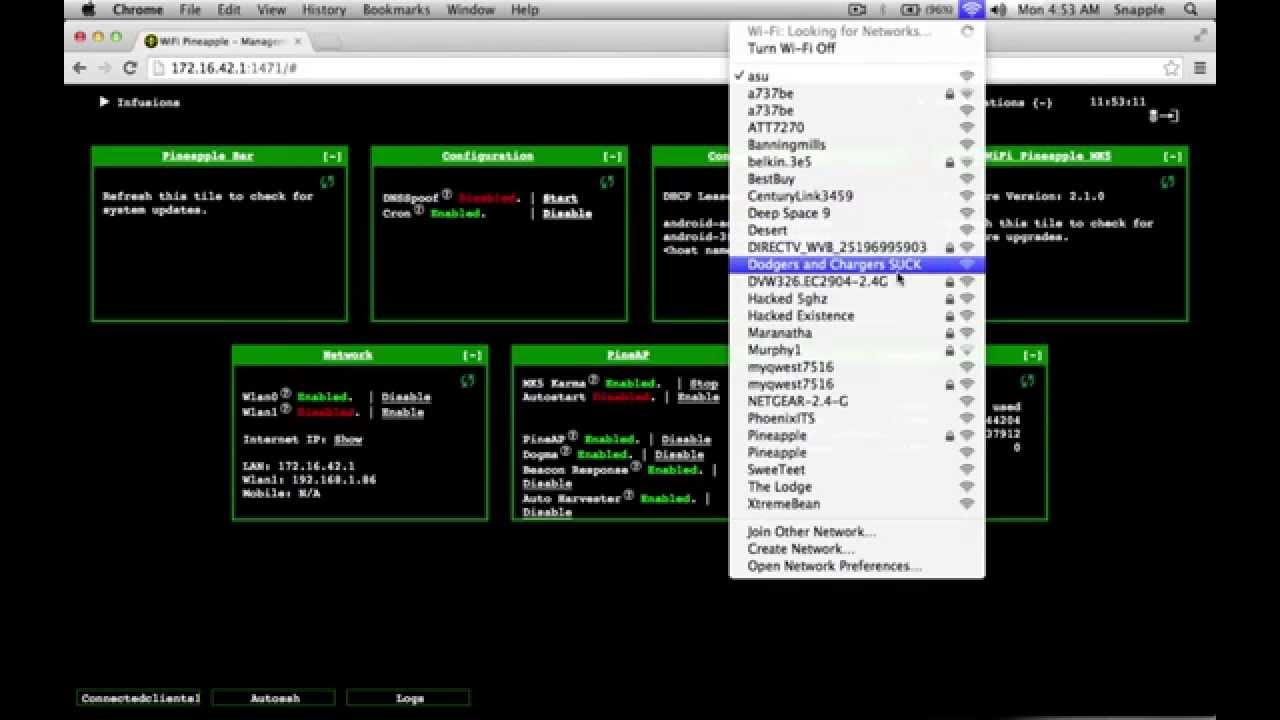Refresh the Pineapple Bar tile
Screen dimensions: 1280x720
327,182
